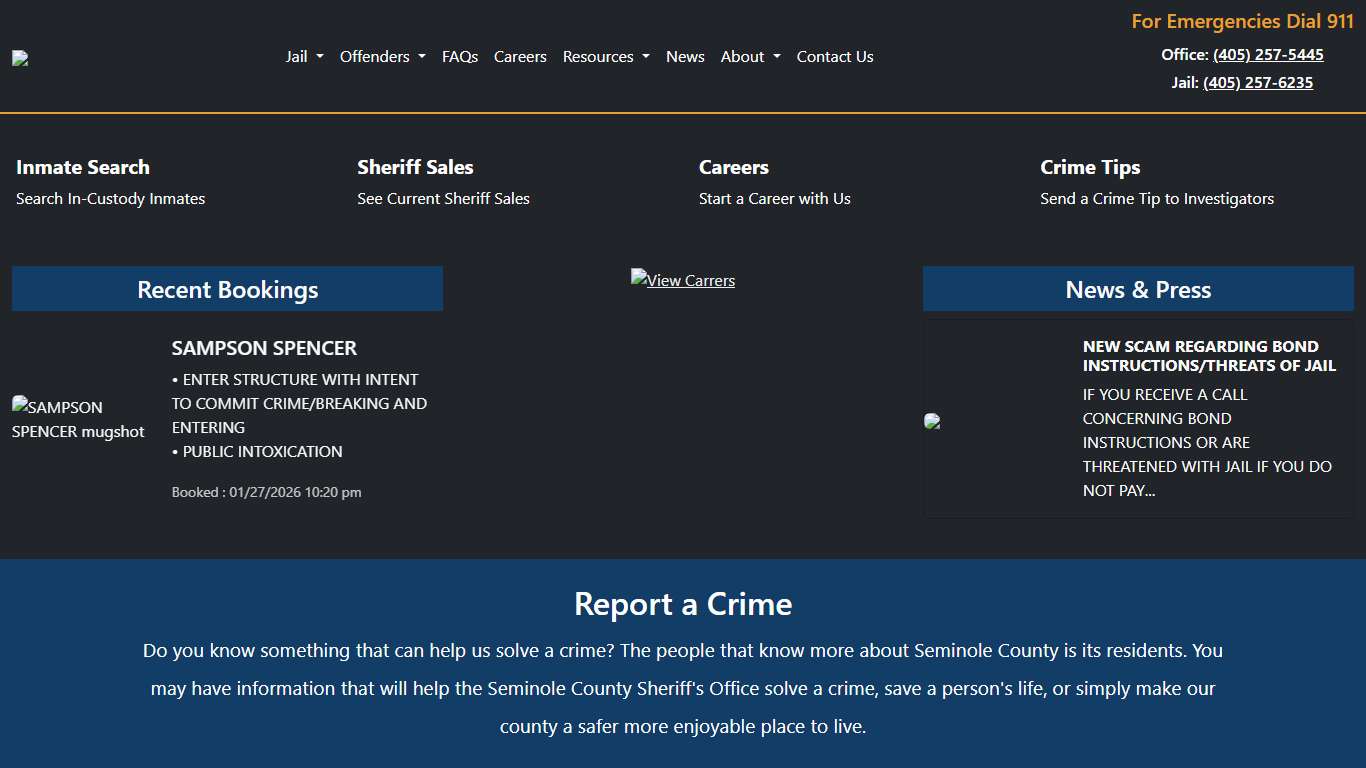Open the Recent Bookings panel header
This screenshot has width=1366, height=768.
click(x=227, y=289)
